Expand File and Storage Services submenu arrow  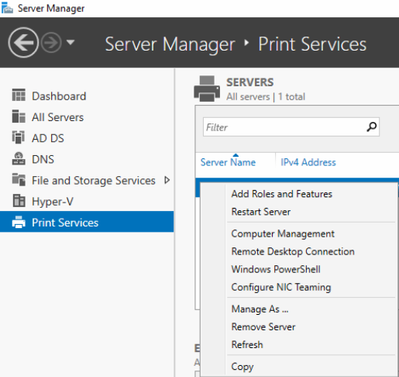tap(167, 180)
